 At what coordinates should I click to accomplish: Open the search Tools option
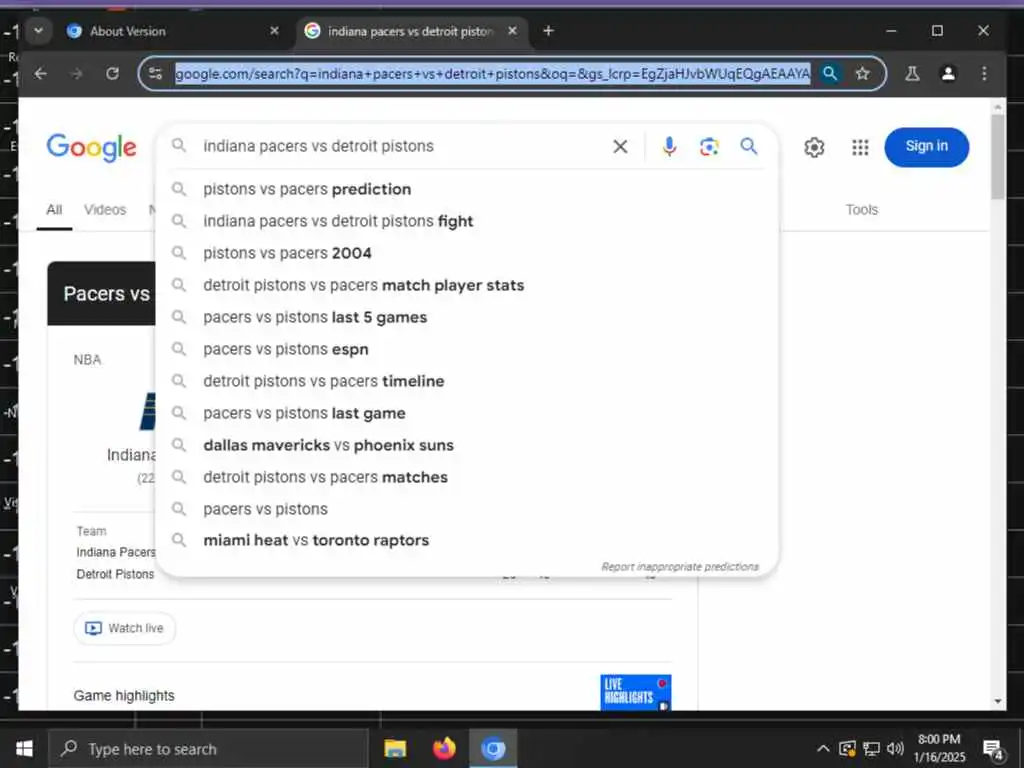coord(861,210)
